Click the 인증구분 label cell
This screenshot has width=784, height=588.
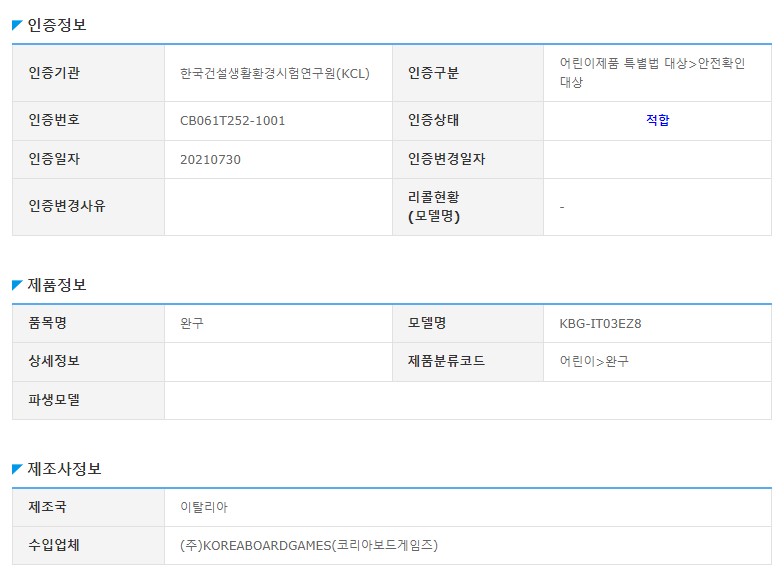[468, 74]
